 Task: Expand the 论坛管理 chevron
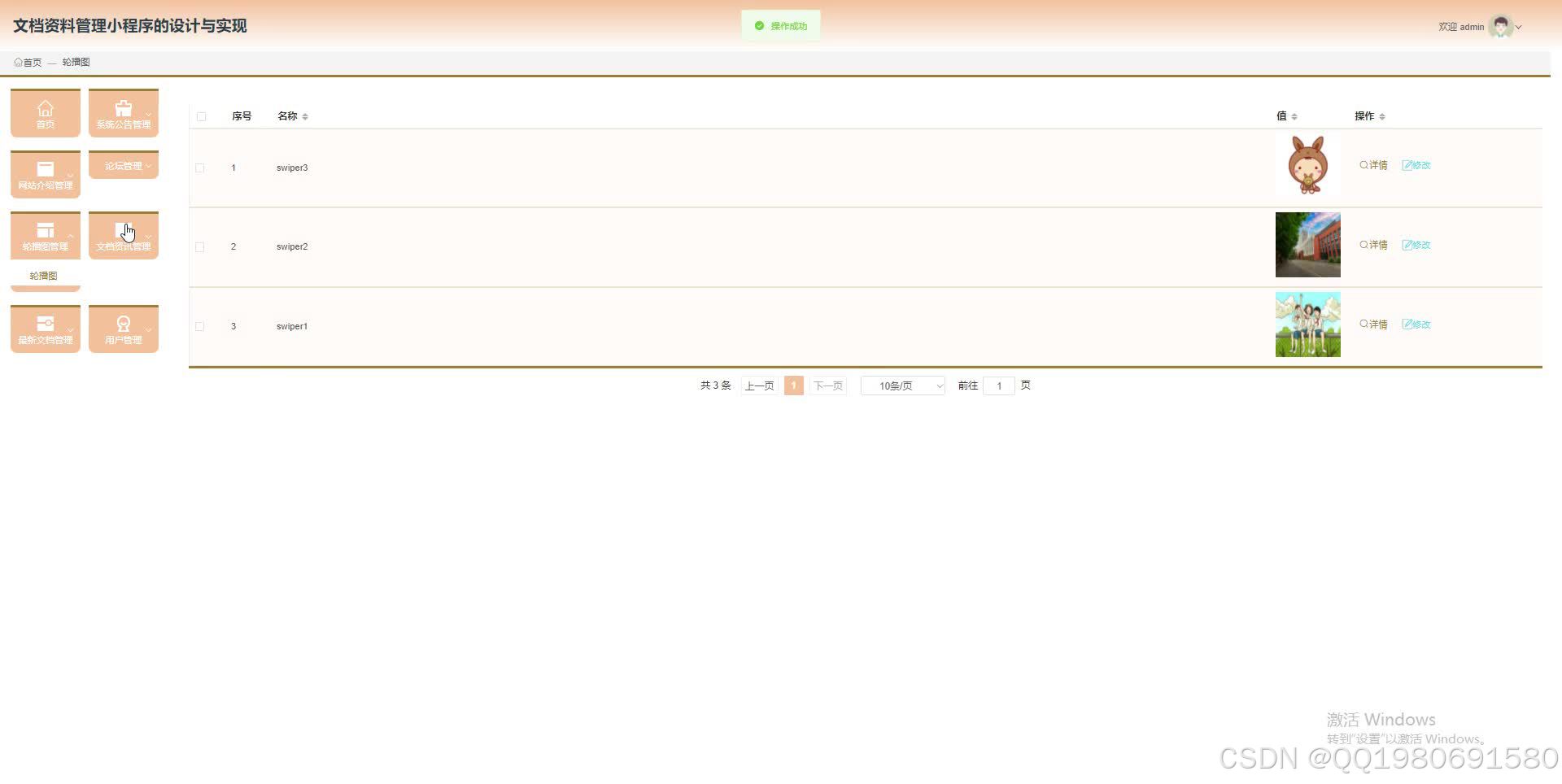[x=148, y=166]
